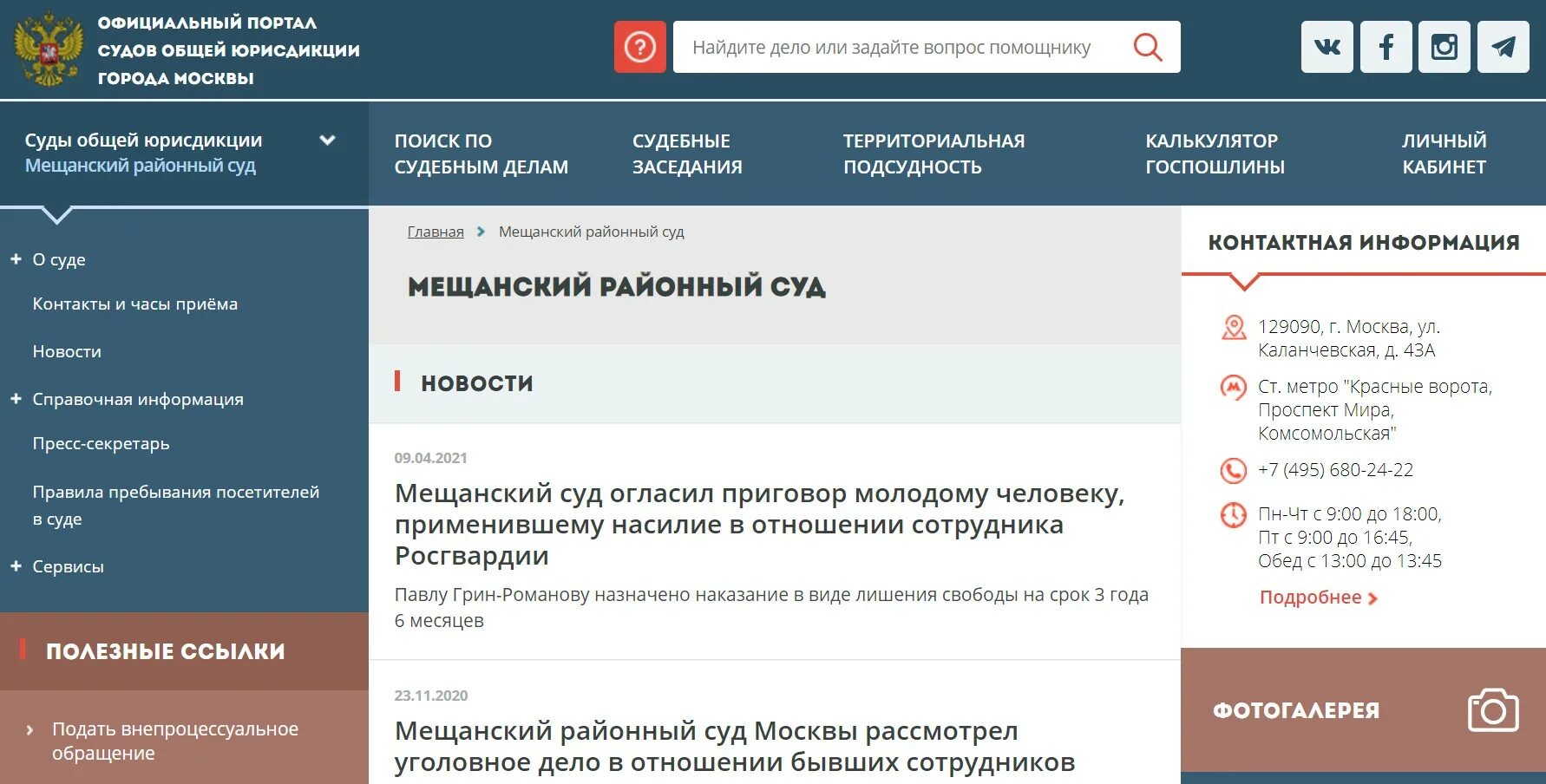Open the help question mark icon
Screen dimensions: 1546x784
click(x=639, y=47)
